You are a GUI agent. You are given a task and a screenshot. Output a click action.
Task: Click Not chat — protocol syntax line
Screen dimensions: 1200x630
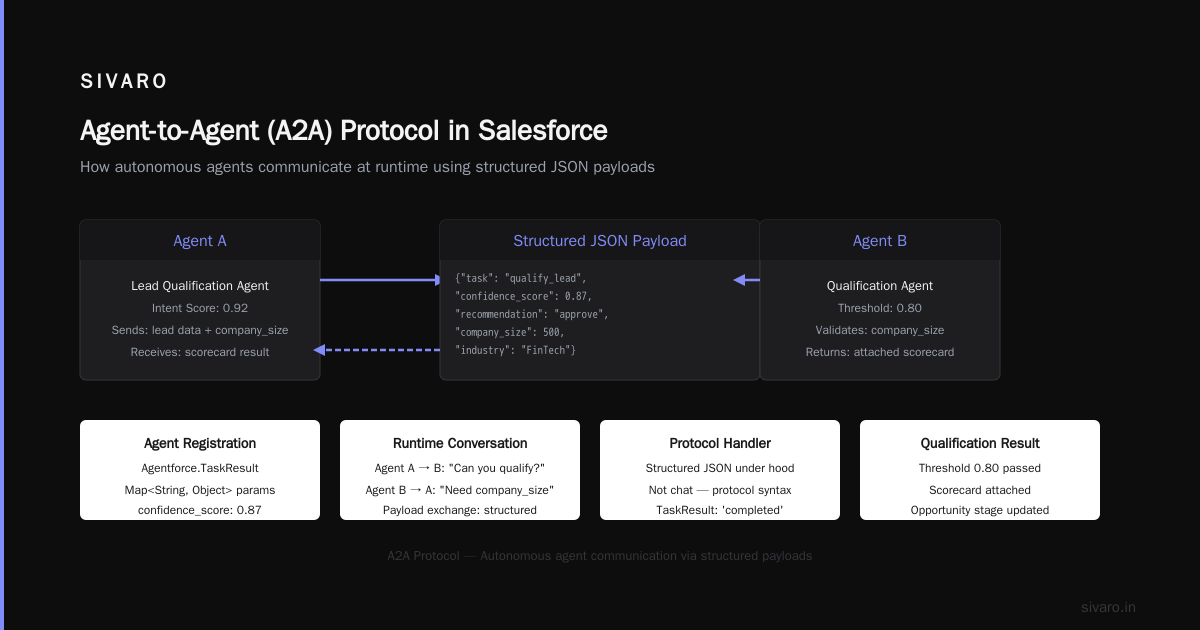coord(720,489)
